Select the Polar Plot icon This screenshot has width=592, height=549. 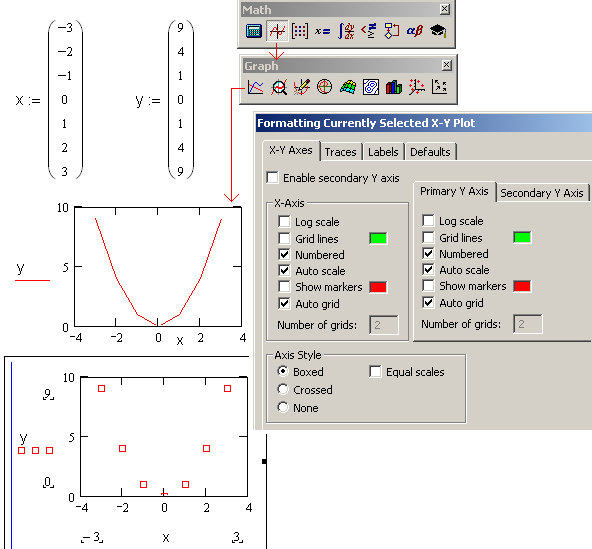pyautogui.click(x=324, y=87)
